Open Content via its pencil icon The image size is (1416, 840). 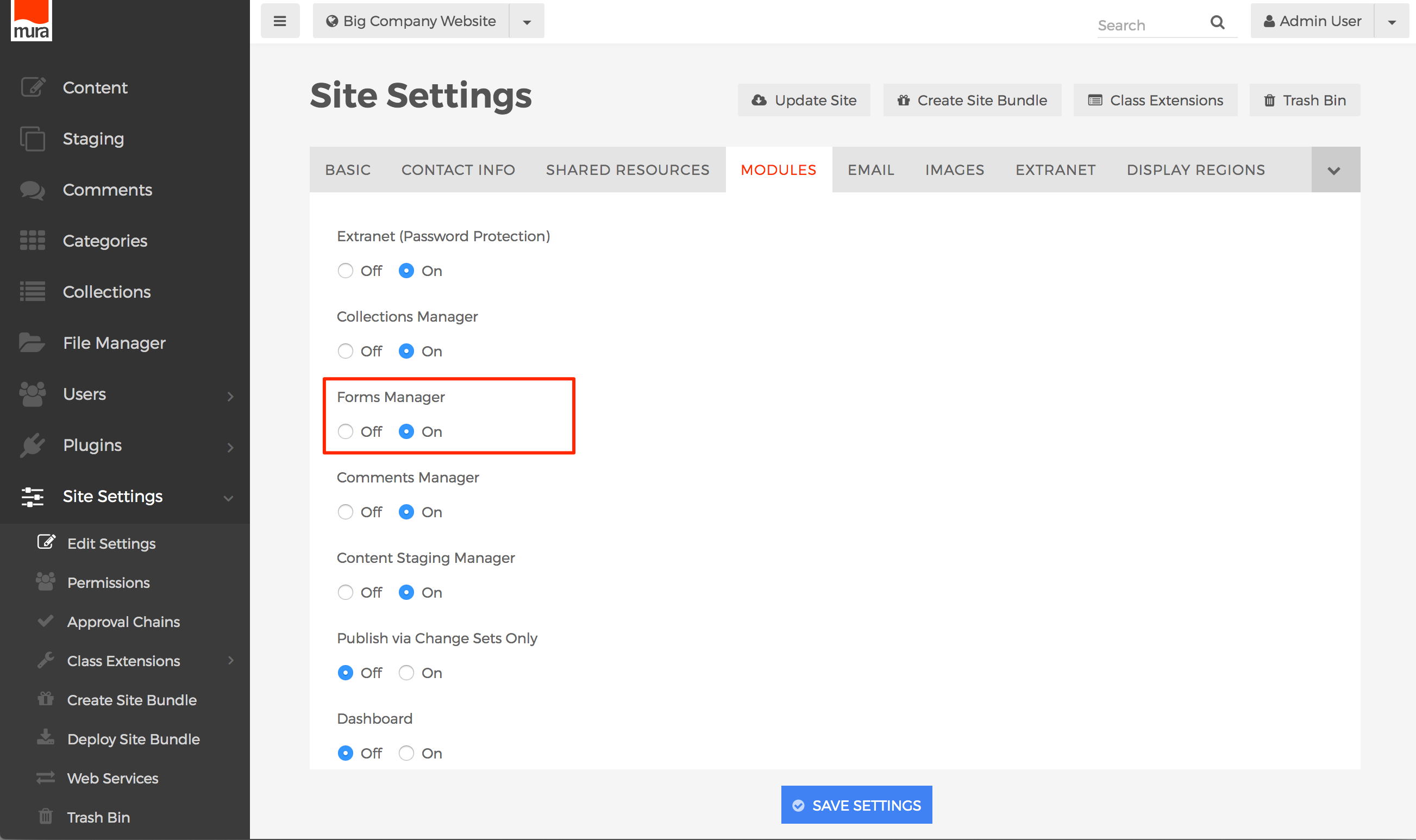(32, 87)
